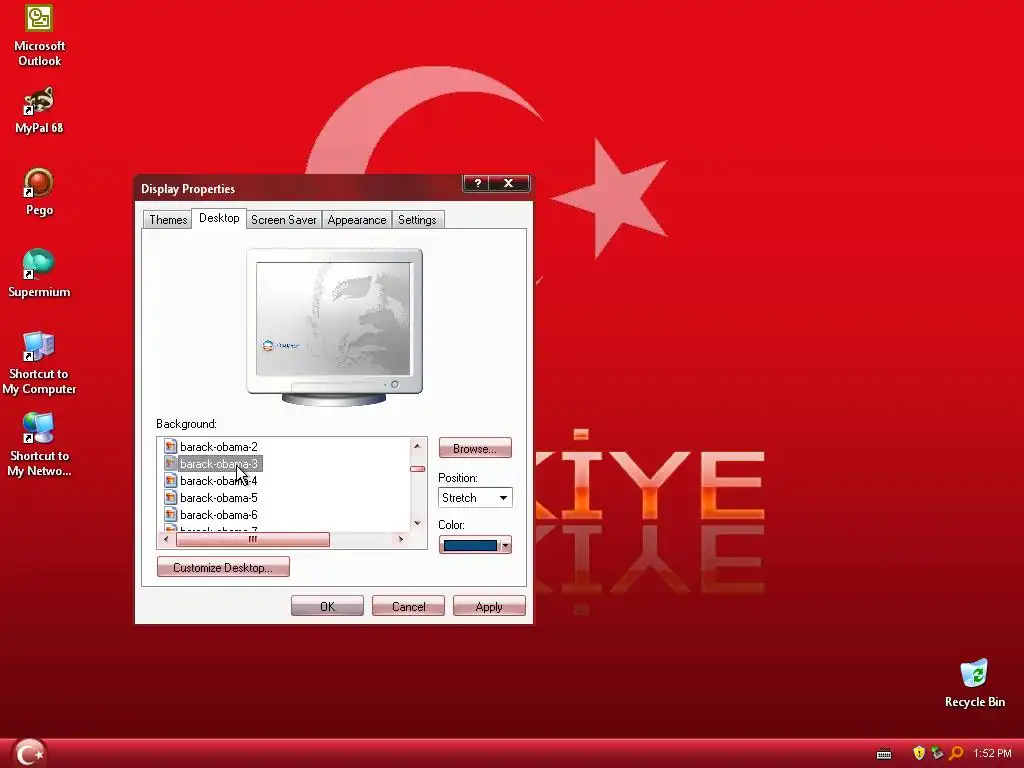Click the Browse... button
Image resolution: width=1024 pixels, height=768 pixels.
[475, 449]
